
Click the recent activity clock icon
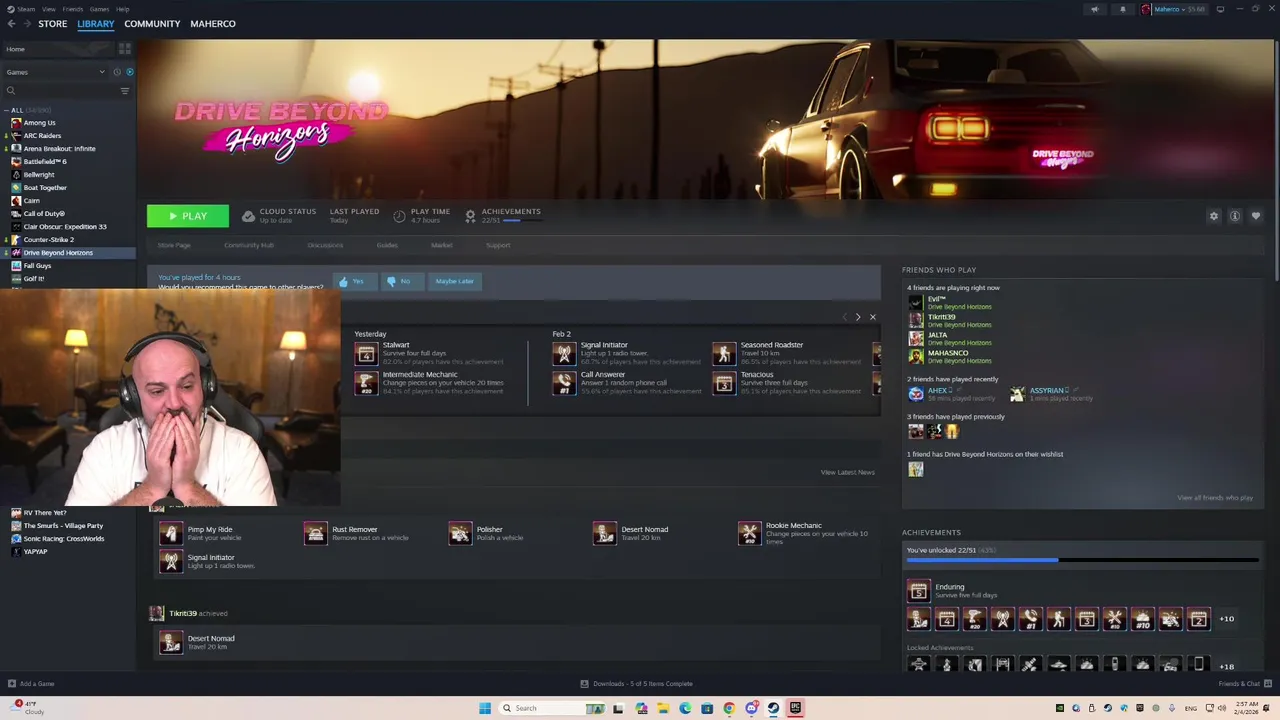click(x=117, y=72)
